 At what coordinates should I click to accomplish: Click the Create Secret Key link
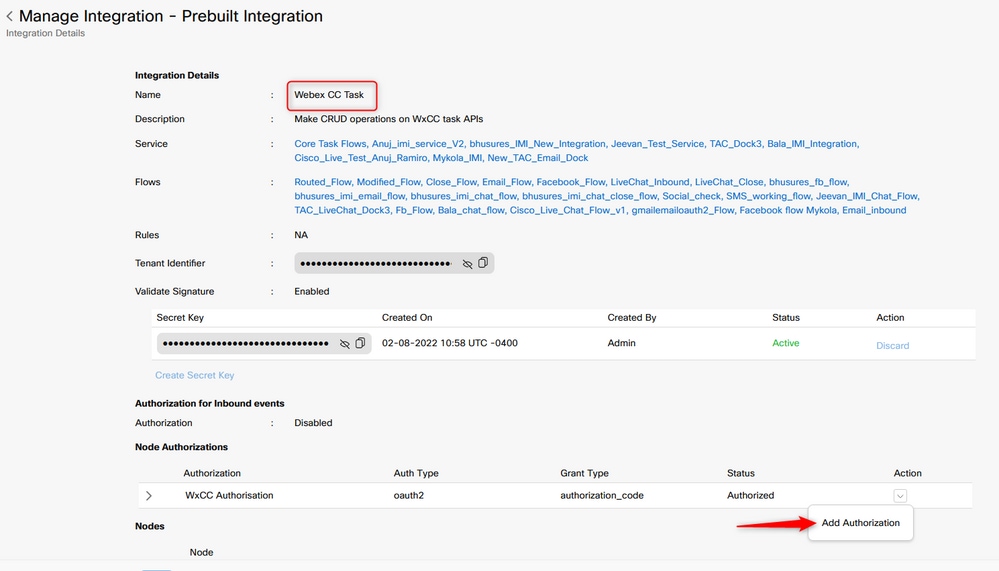point(194,375)
